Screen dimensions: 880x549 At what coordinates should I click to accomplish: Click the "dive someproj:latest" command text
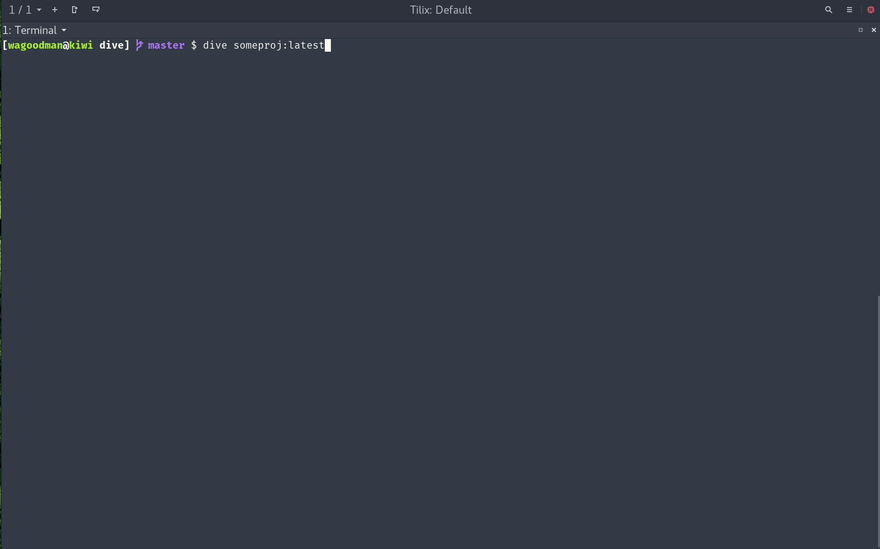coord(263,45)
